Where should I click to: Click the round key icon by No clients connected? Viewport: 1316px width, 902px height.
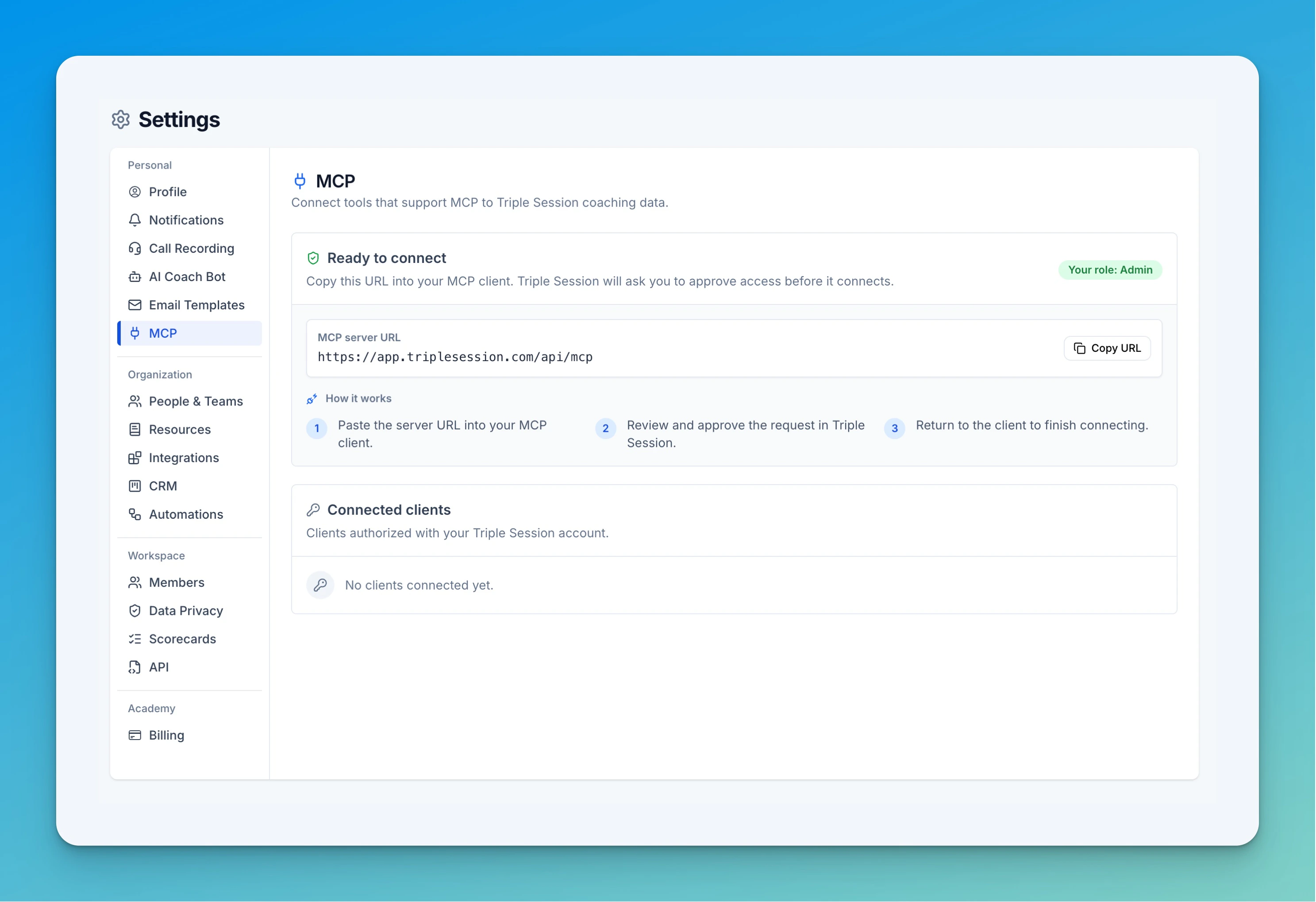[320, 586]
